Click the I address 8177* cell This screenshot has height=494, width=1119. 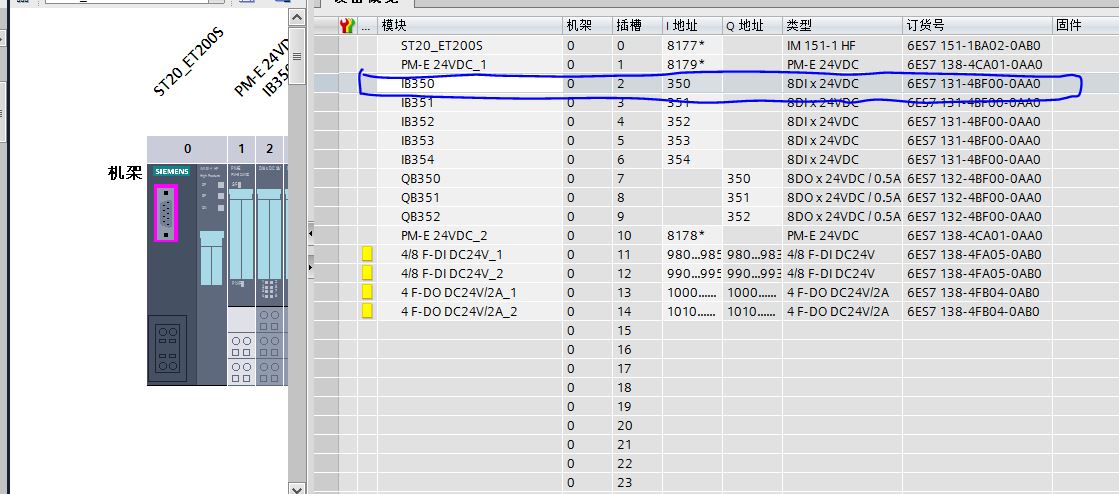[692, 46]
